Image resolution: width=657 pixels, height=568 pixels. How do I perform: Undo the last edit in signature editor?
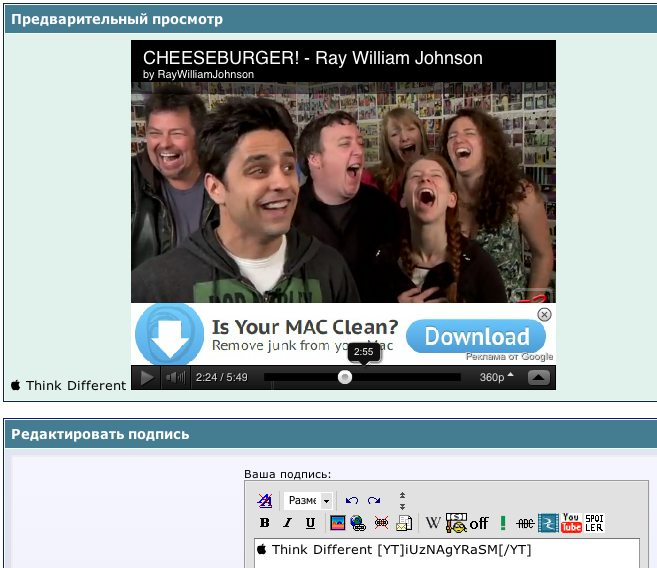[352, 500]
